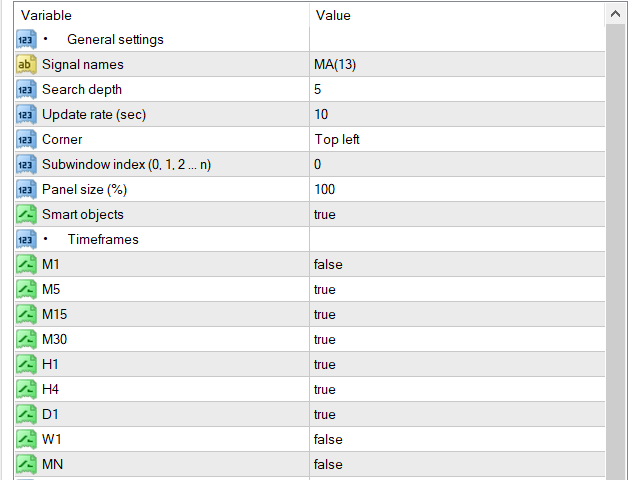
Task: Open the D1 true value dropdown
Action: tap(457, 414)
